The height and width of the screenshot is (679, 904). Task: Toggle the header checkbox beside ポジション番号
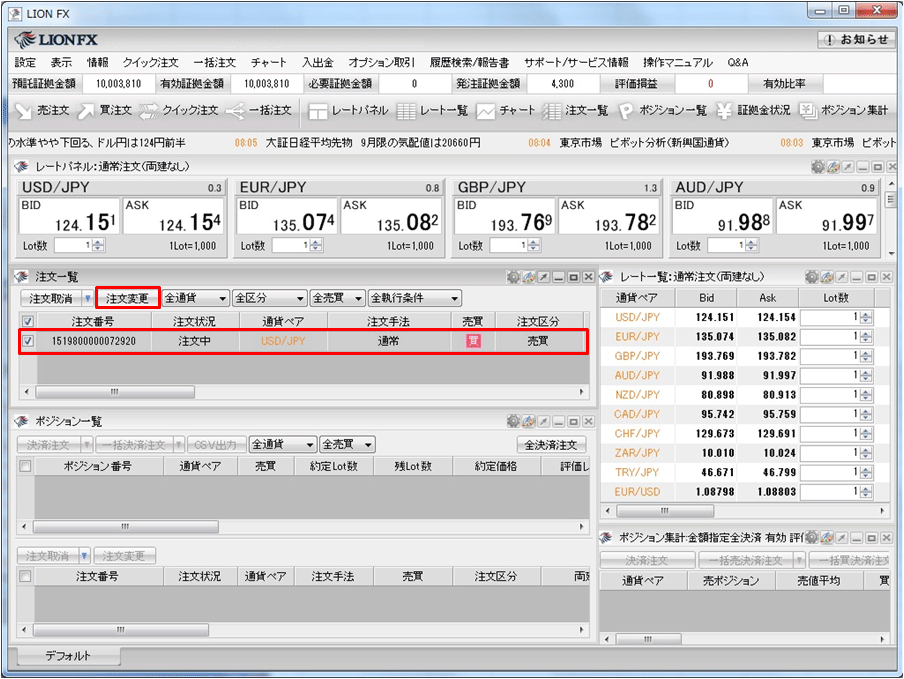tap(25, 466)
